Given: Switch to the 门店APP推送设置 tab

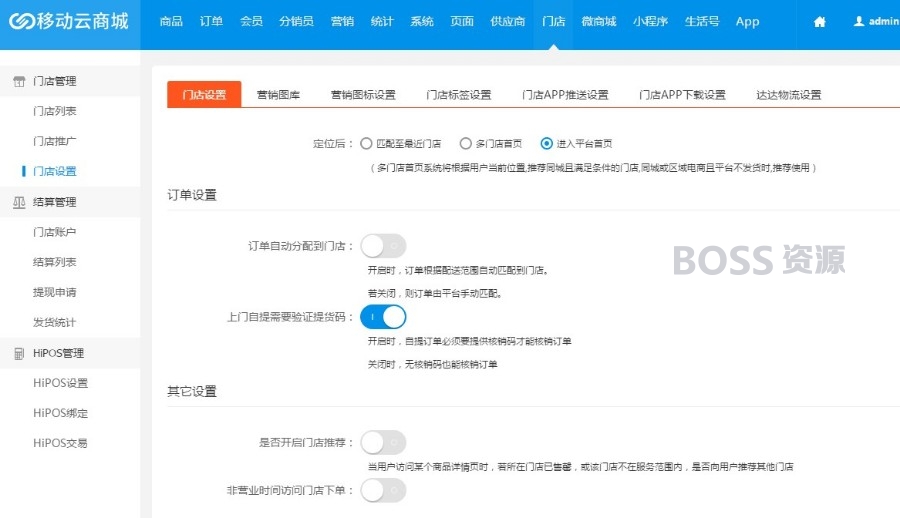Looking at the screenshot, I should [x=565, y=95].
